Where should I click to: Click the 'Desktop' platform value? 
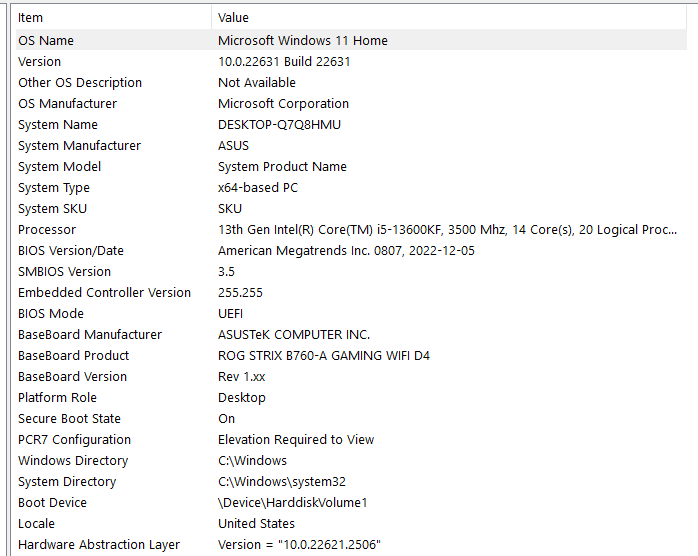pos(242,398)
